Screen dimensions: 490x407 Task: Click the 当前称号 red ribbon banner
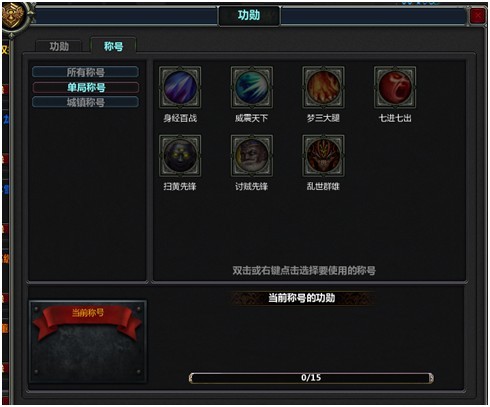point(88,319)
